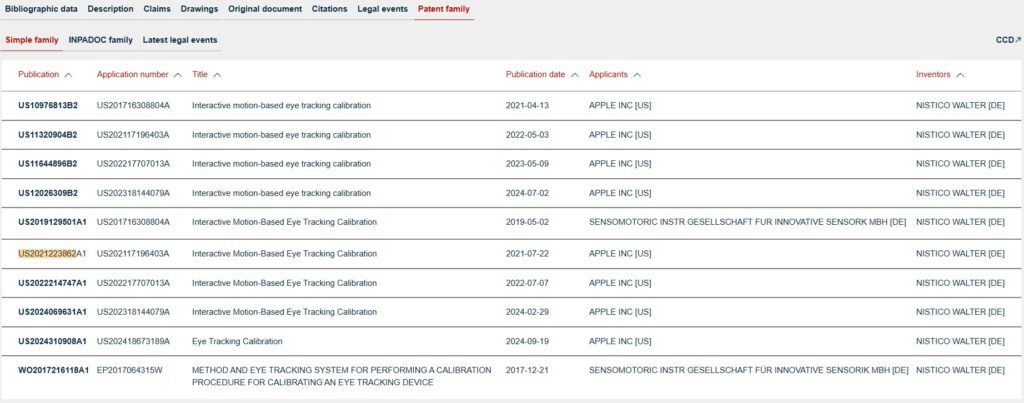Open CCD external link
The height and width of the screenshot is (403, 1024).
(x=1005, y=40)
